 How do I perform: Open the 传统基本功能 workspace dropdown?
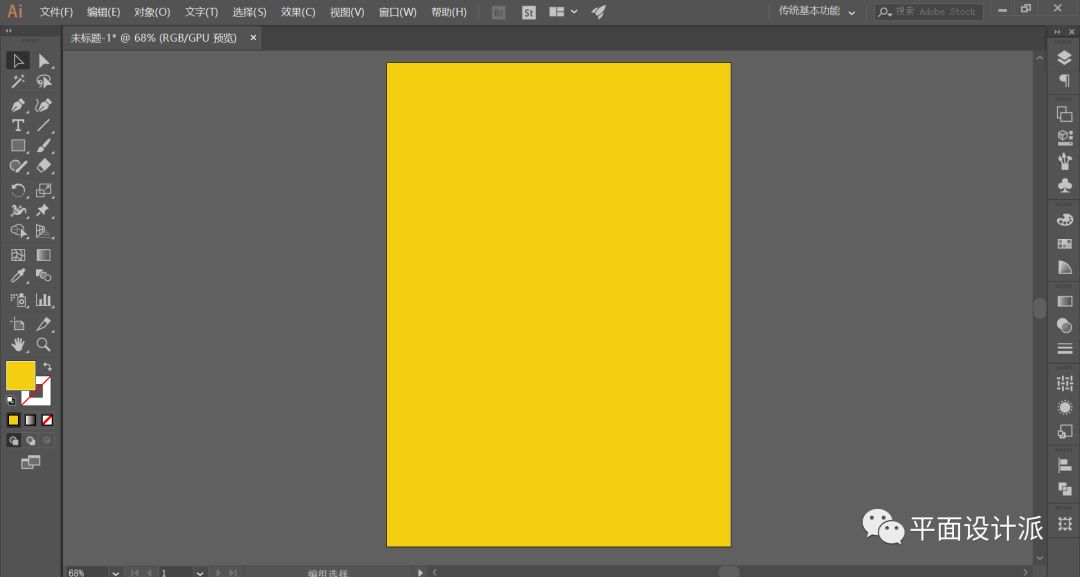tap(817, 12)
